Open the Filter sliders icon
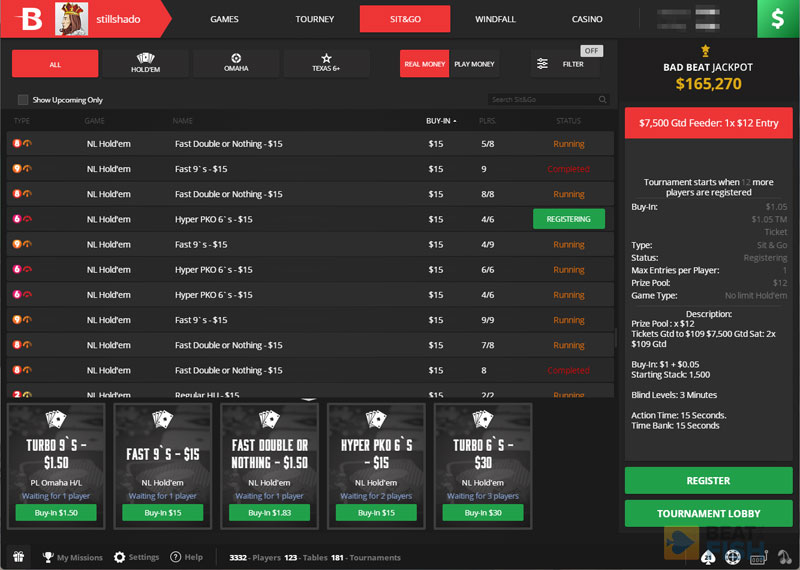This screenshot has width=800, height=570. pyautogui.click(x=542, y=64)
